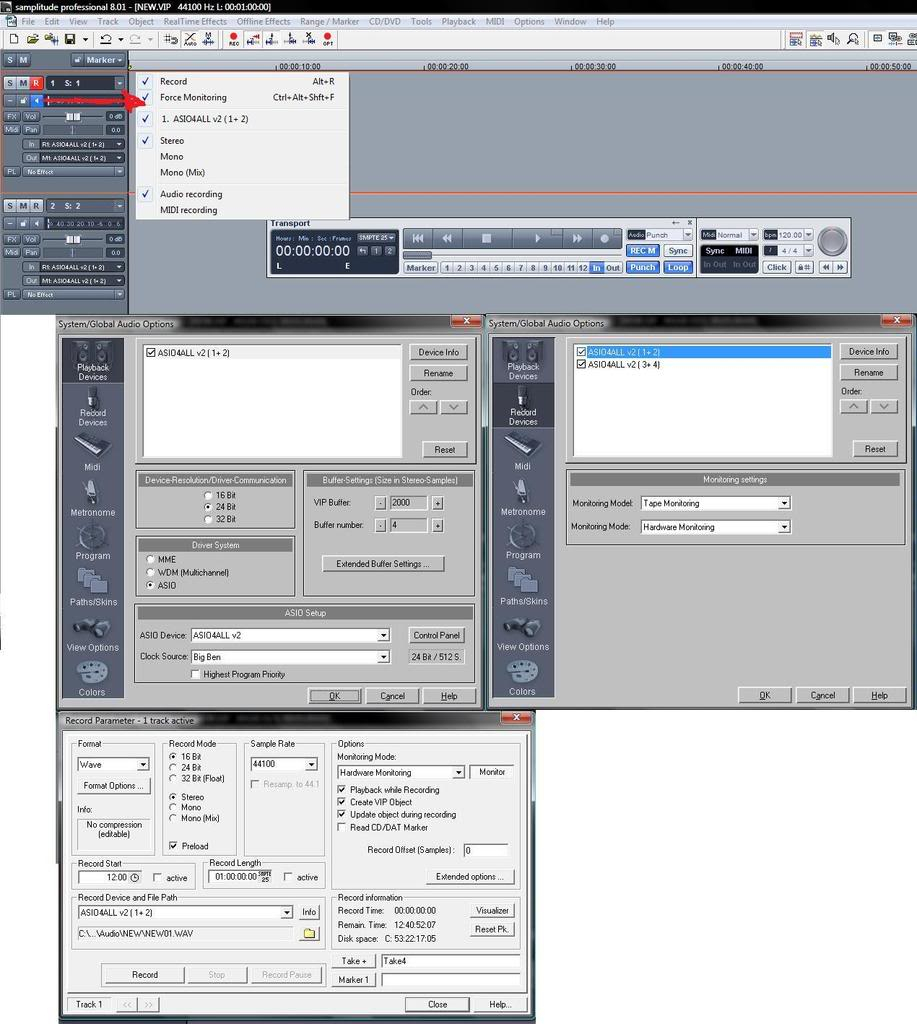The image size is (917, 1024).
Task: Arm track 2 with its R button
Action: [36, 206]
